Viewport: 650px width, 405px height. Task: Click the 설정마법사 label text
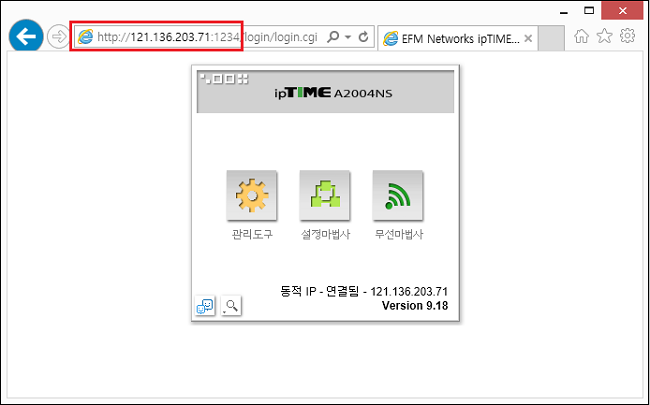tap(325, 235)
